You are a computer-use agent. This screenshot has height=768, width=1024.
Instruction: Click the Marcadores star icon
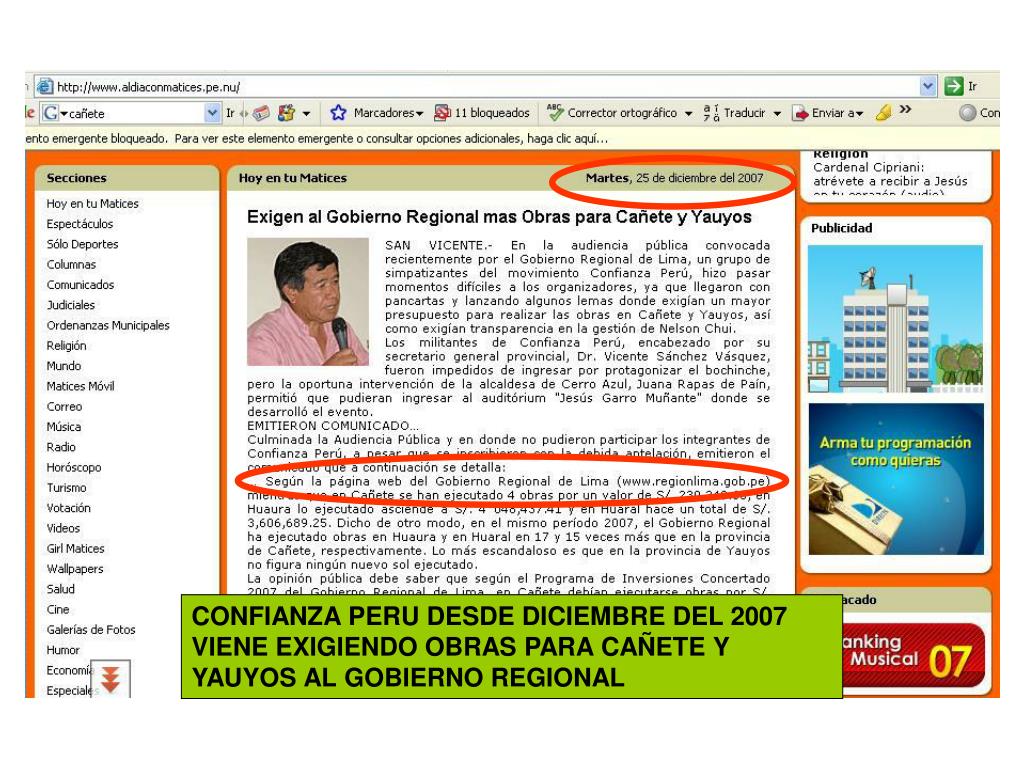338,112
